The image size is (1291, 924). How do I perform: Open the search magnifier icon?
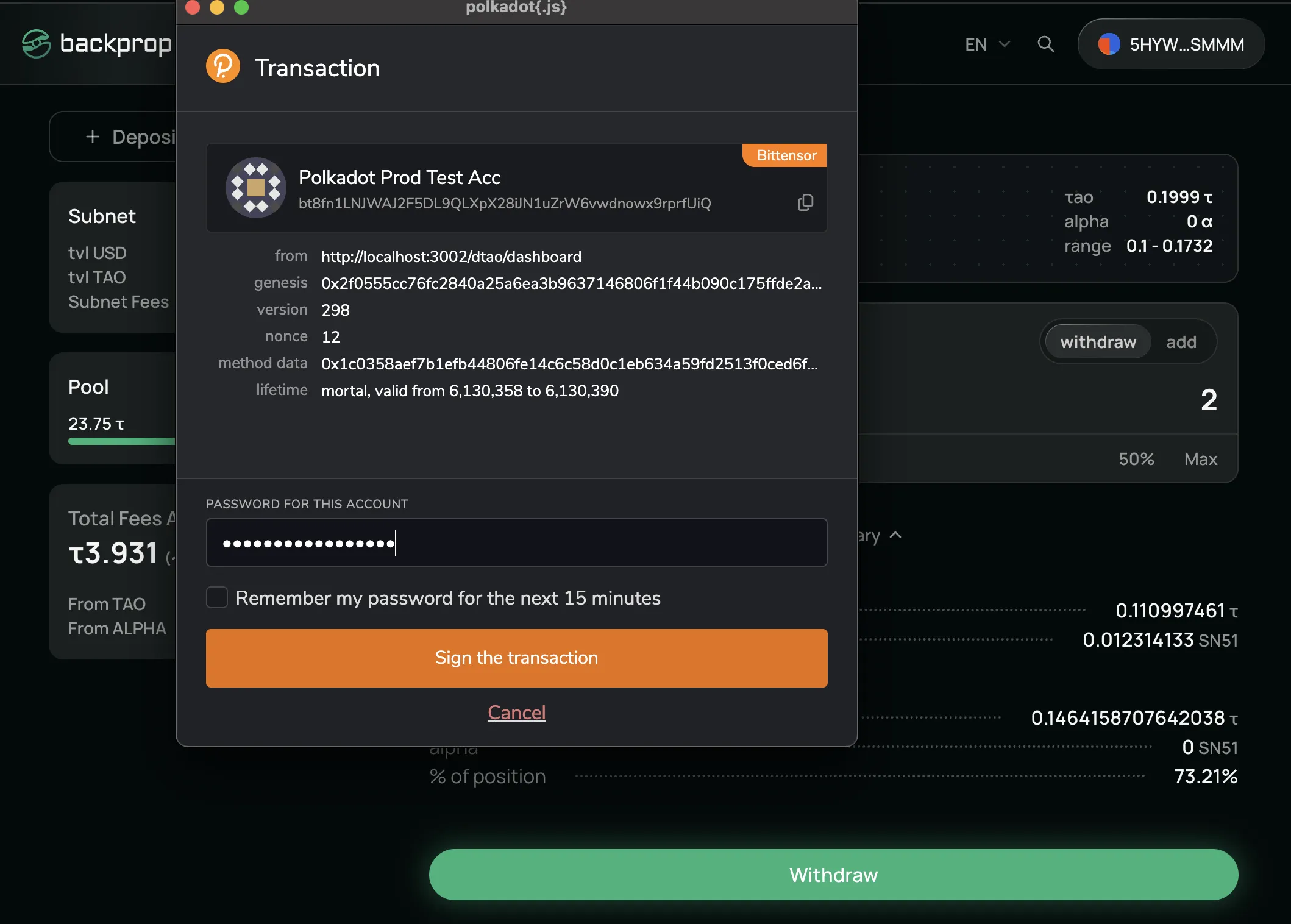click(x=1046, y=44)
